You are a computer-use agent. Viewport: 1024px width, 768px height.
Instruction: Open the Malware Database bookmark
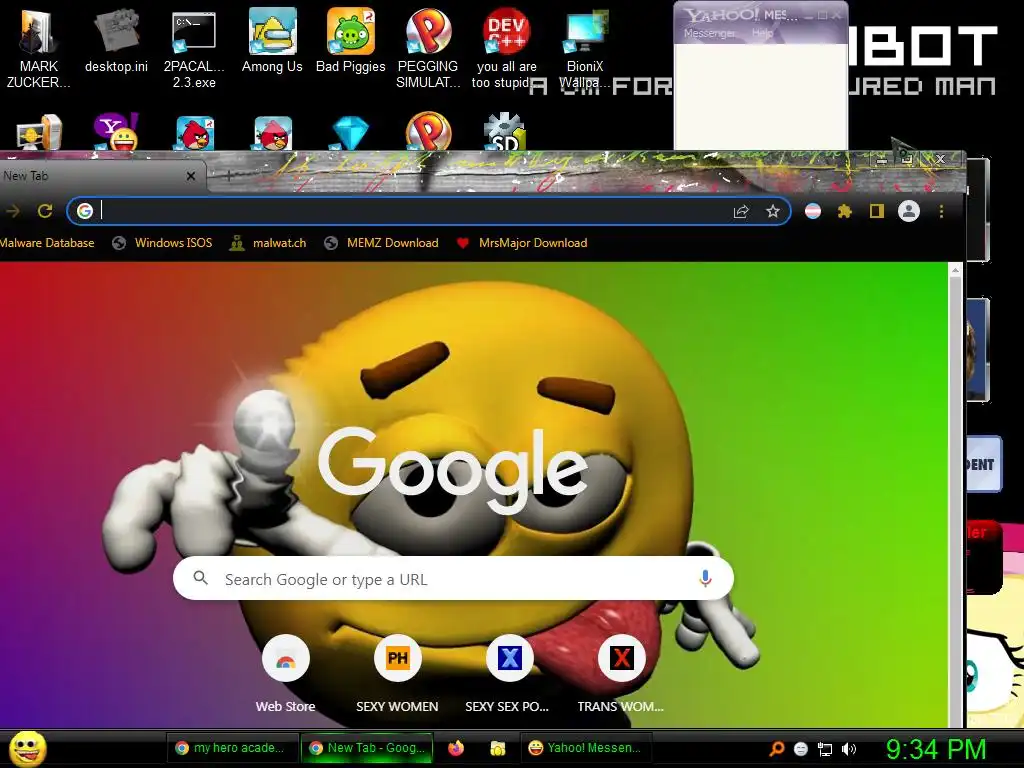[x=47, y=243]
